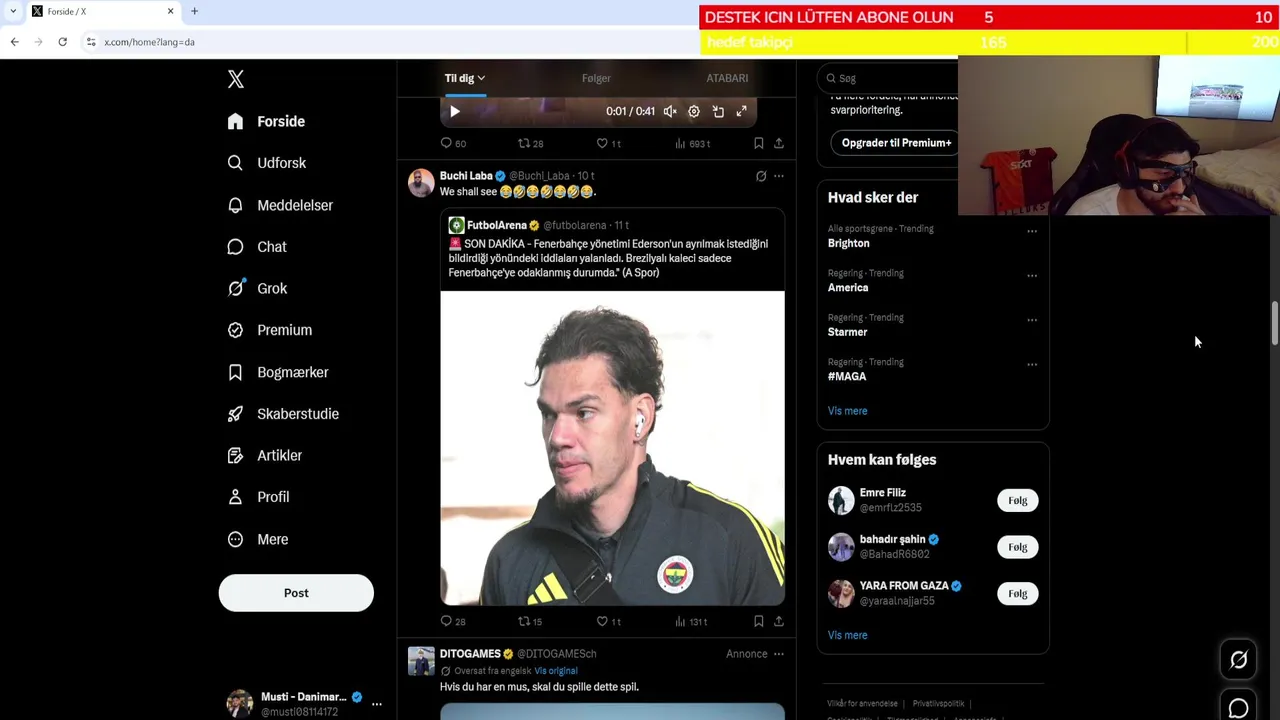Open floating chat bubble button
The image size is (1280, 720).
tap(1238, 707)
